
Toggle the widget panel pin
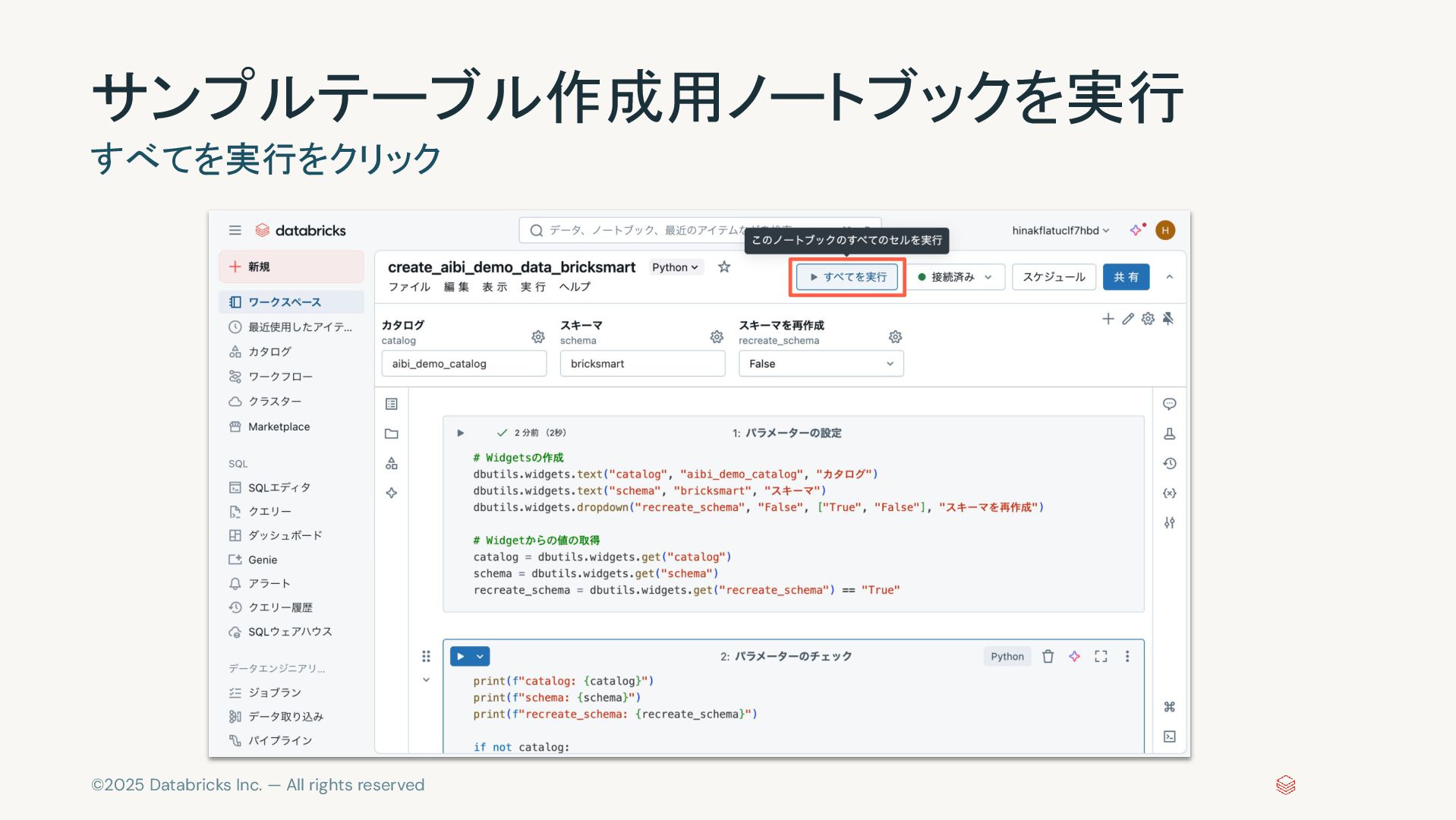(1168, 319)
